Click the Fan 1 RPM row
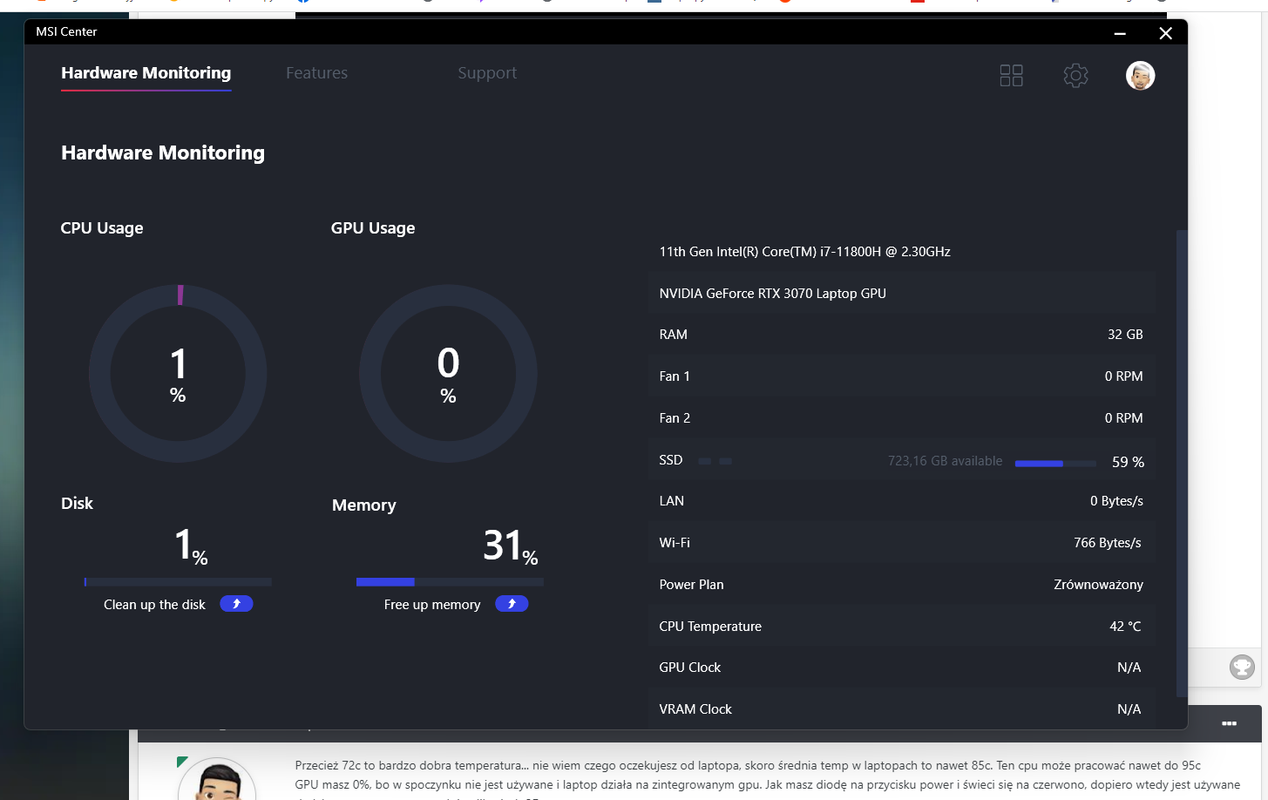 (901, 376)
